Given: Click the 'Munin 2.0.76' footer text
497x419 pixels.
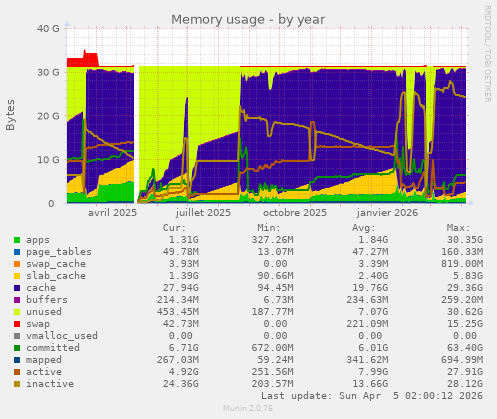Looking at the screenshot, I should (x=248, y=408).
